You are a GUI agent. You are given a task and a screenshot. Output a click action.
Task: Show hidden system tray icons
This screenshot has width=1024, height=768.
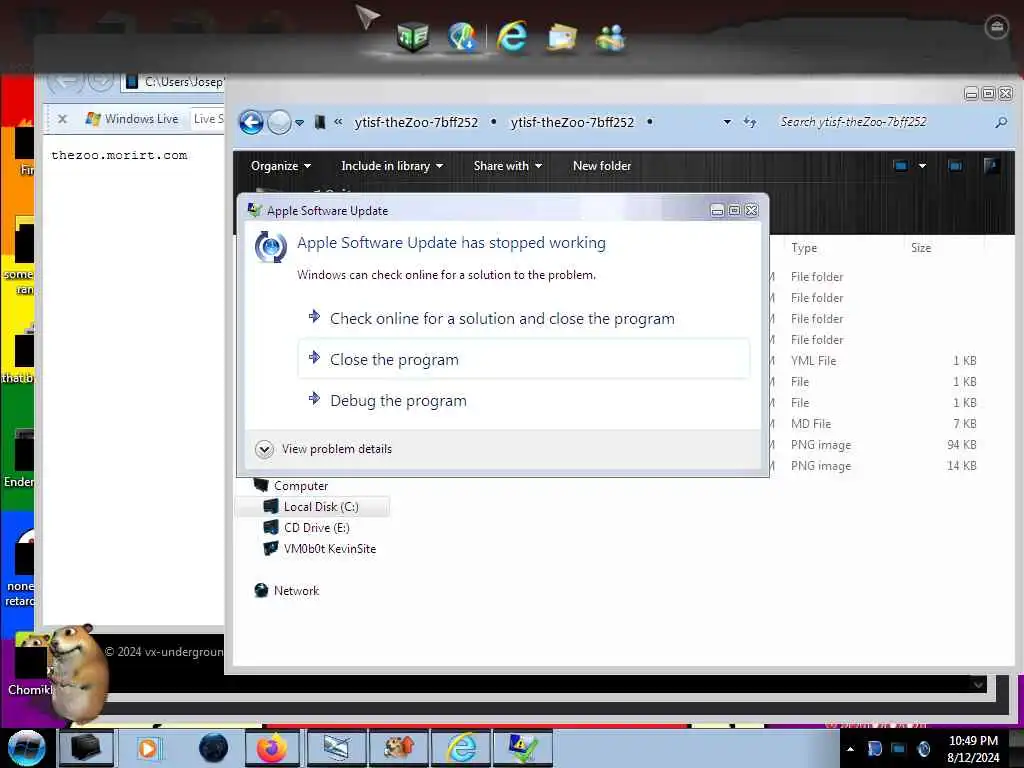[x=850, y=749]
